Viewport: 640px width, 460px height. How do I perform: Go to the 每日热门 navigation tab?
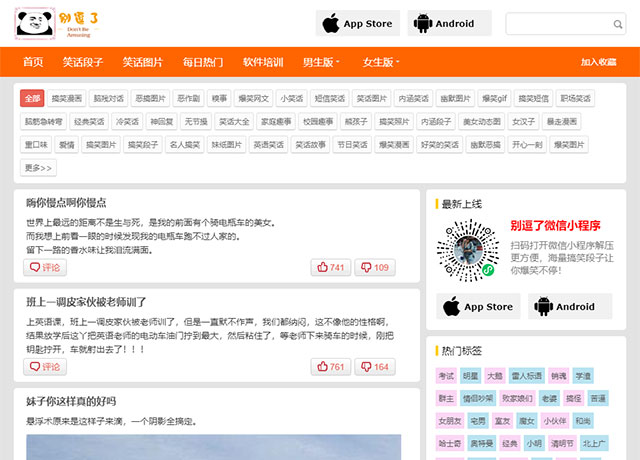[x=203, y=62]
